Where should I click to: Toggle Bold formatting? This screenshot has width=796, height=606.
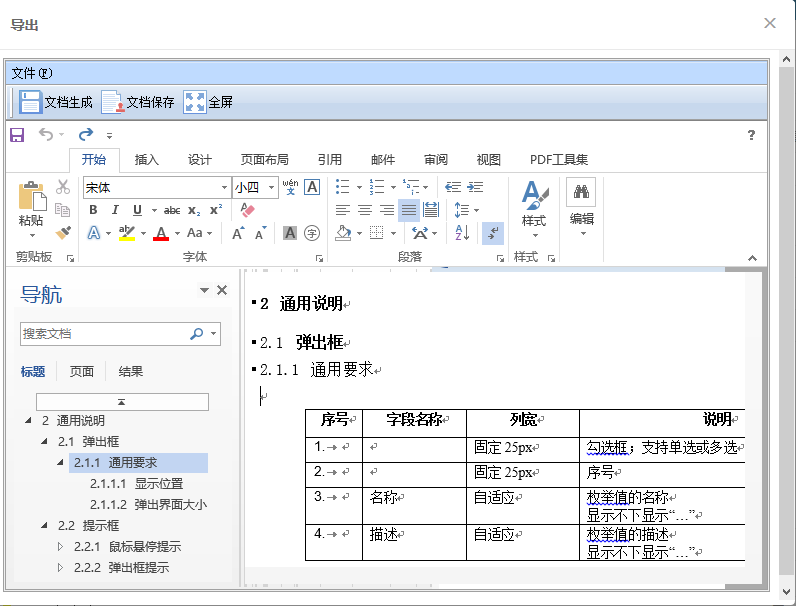click(x=93, y=210)
